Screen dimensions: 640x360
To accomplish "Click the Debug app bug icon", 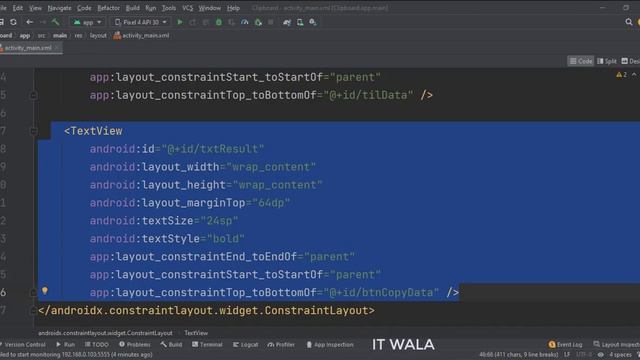I will point(219,22).
